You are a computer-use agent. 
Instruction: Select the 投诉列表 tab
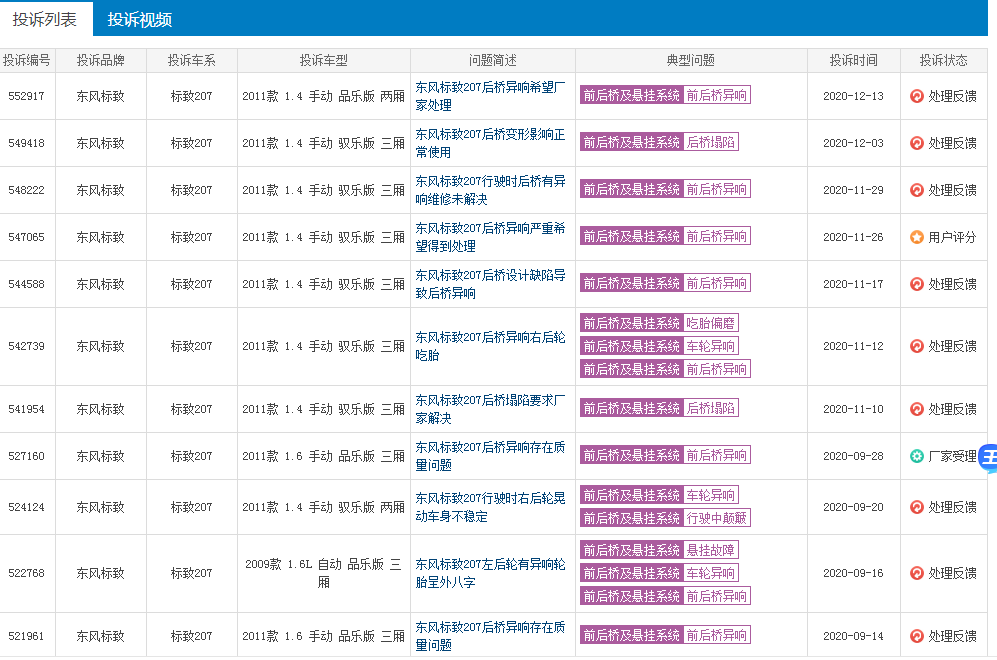[x=45, y=19]
